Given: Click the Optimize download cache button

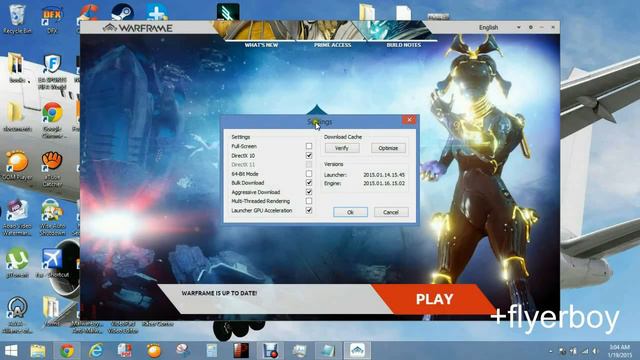Looking at the screenshot, I should click(388, 148).
